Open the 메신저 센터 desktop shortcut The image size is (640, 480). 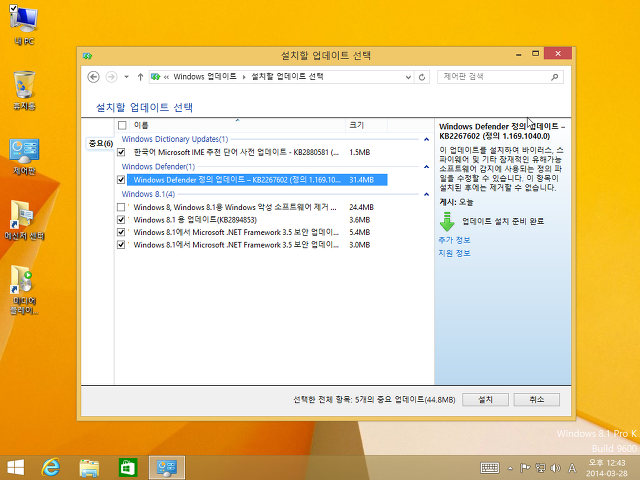coord(24,220)
